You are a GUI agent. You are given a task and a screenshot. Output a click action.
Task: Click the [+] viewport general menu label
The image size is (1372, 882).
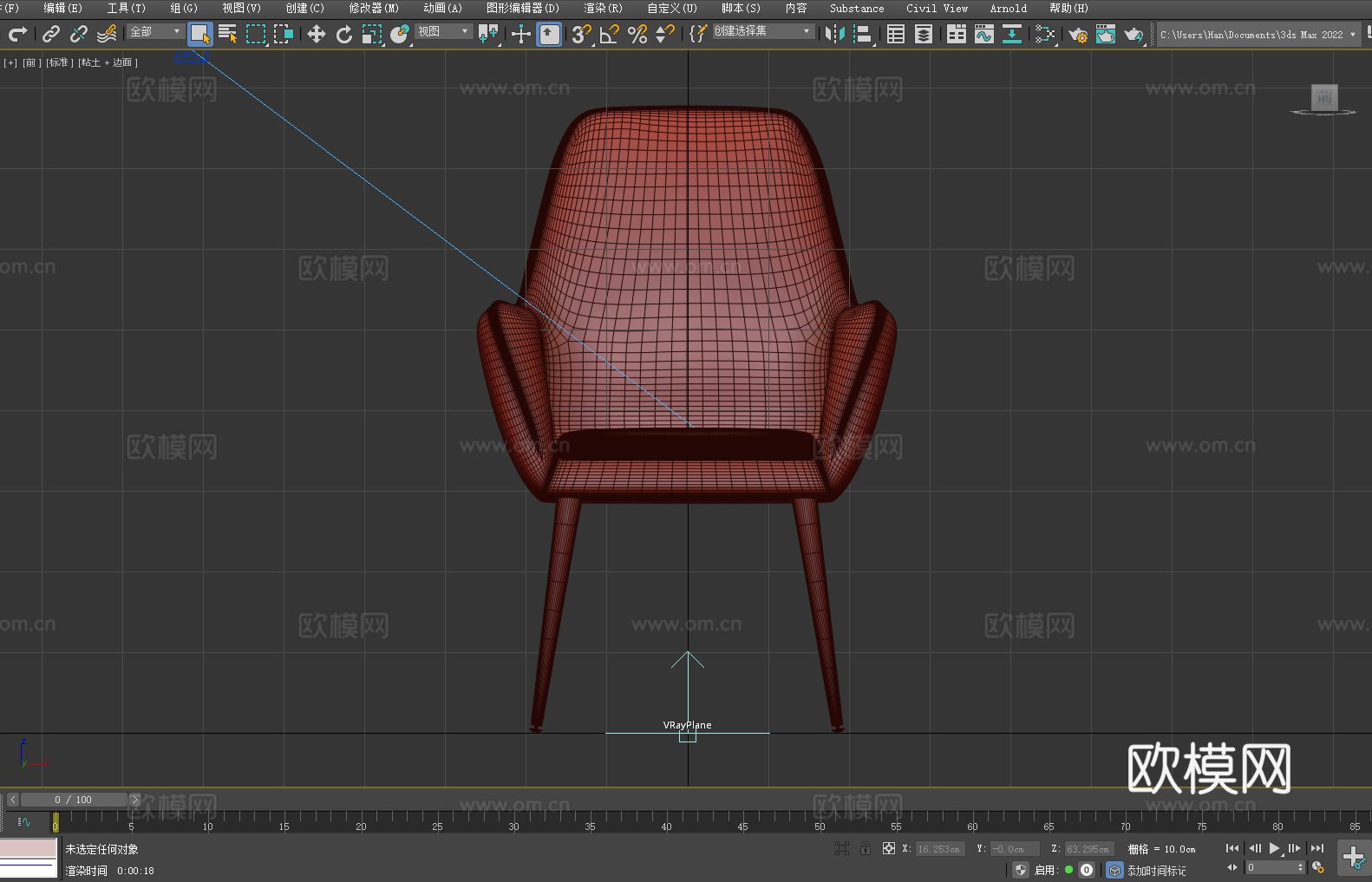click(10, 62)
